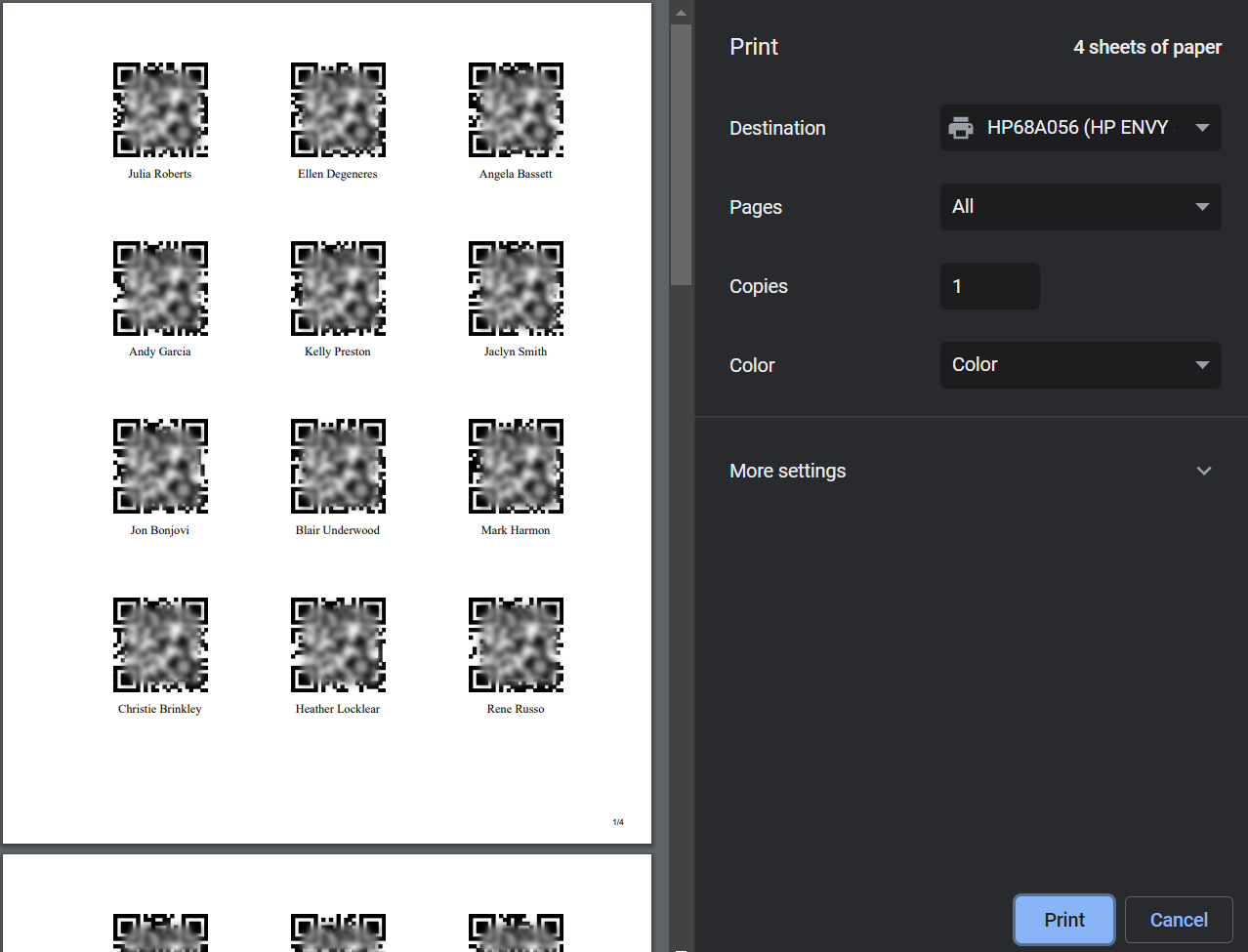
Task: Click the name label Angela Bassett
Action: (516, 174)
